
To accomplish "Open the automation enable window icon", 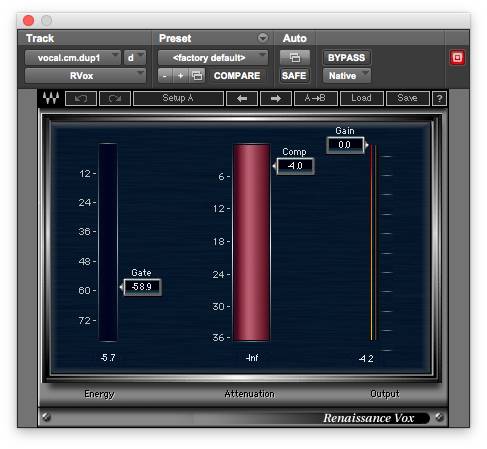I will click(295, 58).
